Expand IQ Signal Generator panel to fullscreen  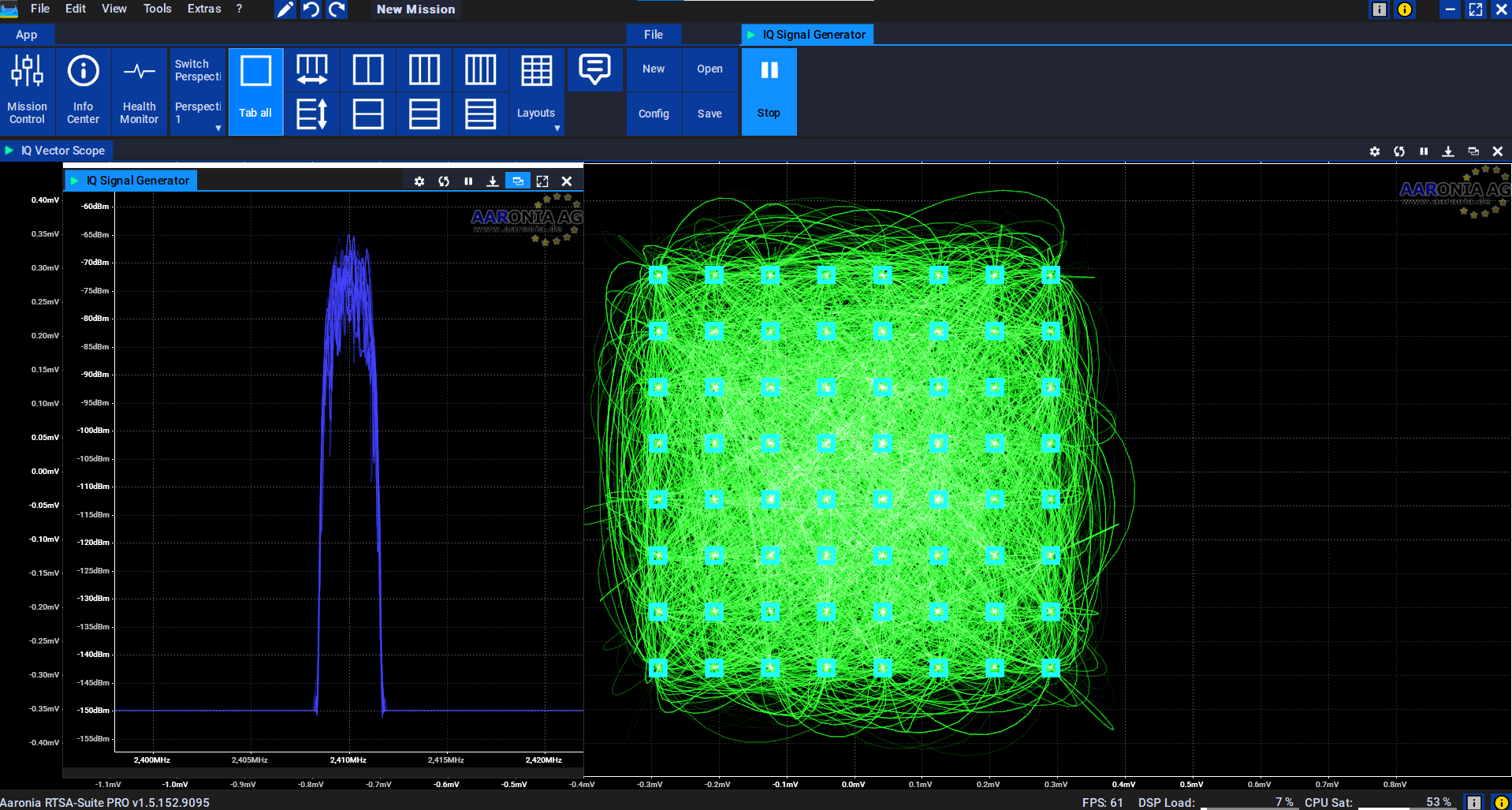[542, 181]
